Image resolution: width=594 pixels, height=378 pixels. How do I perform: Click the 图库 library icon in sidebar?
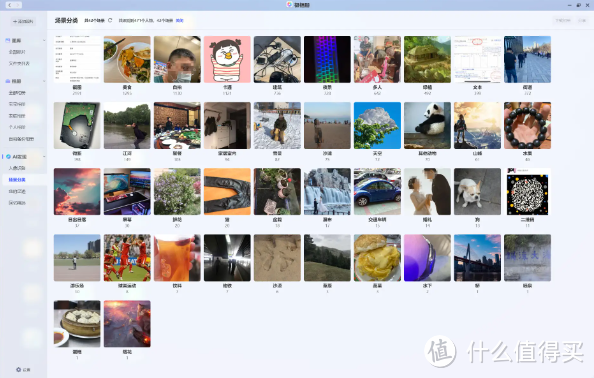pyautogui.click(x=8, y=40)
